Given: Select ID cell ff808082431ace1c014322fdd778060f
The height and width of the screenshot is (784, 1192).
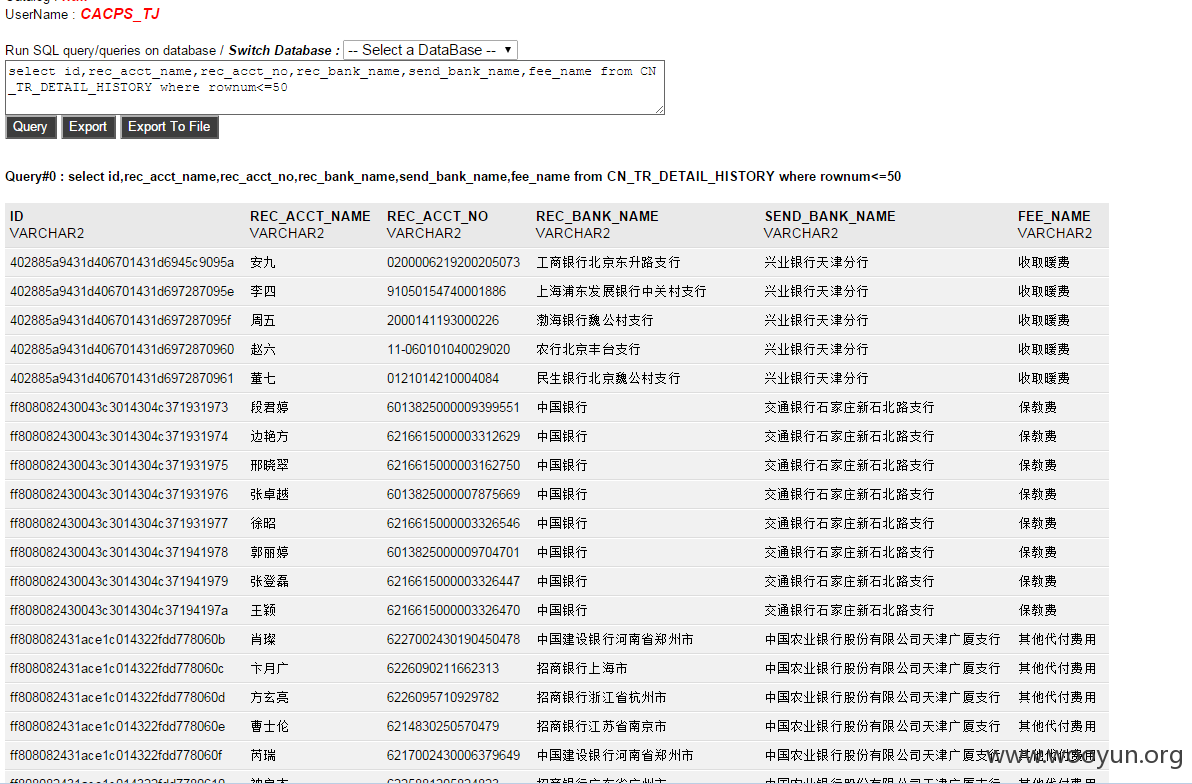Looking at the screenshot, I should click(116, 754).
